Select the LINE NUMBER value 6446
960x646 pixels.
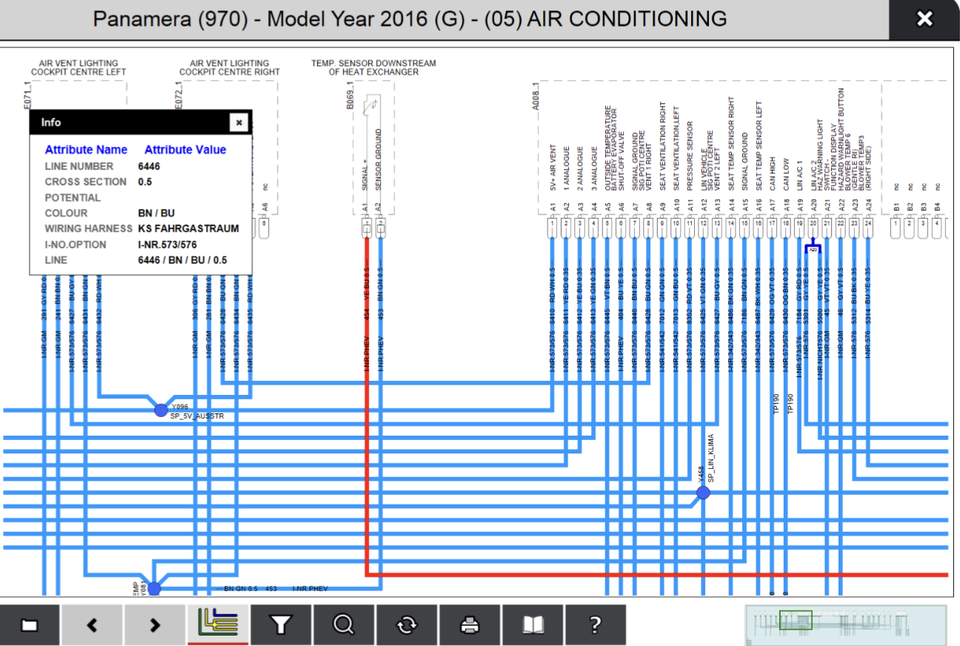pos(149,167)
